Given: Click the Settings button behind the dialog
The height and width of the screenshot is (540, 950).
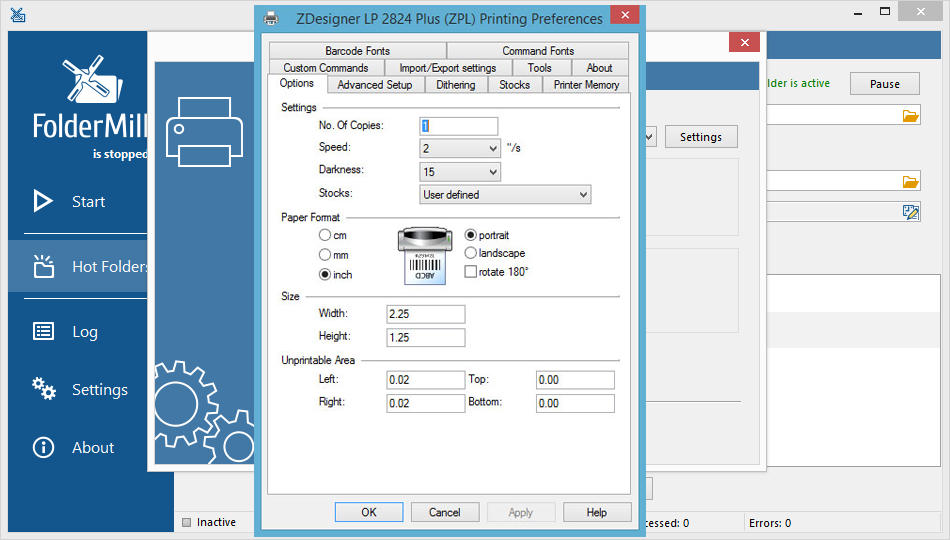Looking at the screenshot, I should [x=701, y=137].
